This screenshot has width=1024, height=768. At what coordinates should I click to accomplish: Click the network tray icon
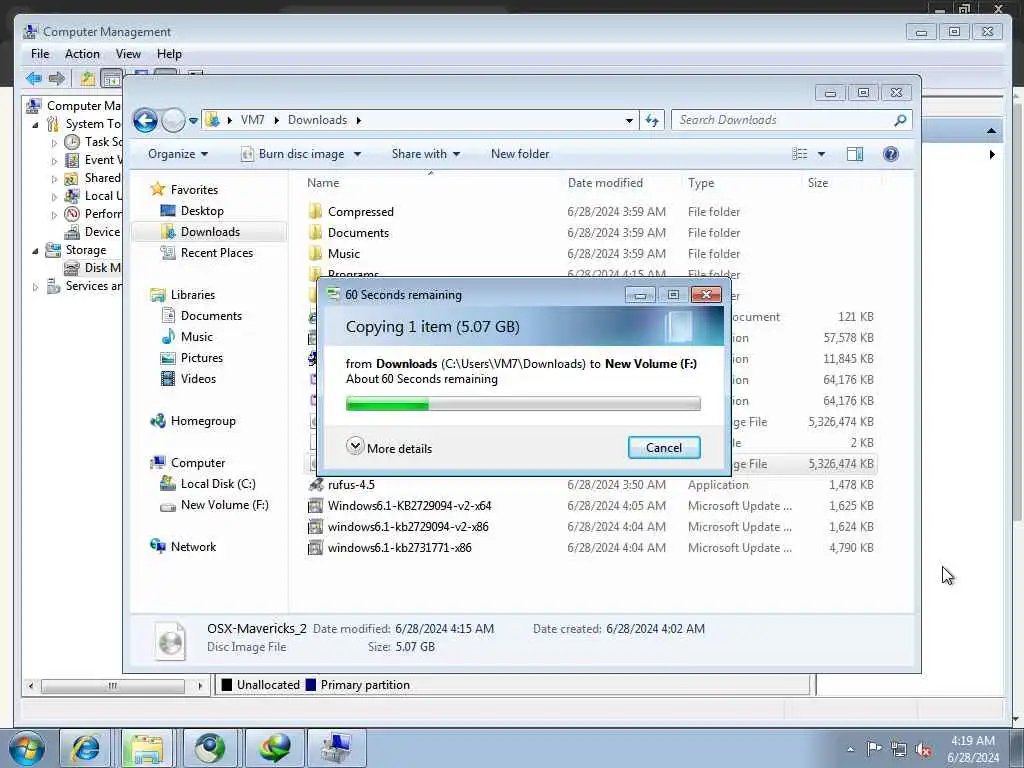(899, 750)
